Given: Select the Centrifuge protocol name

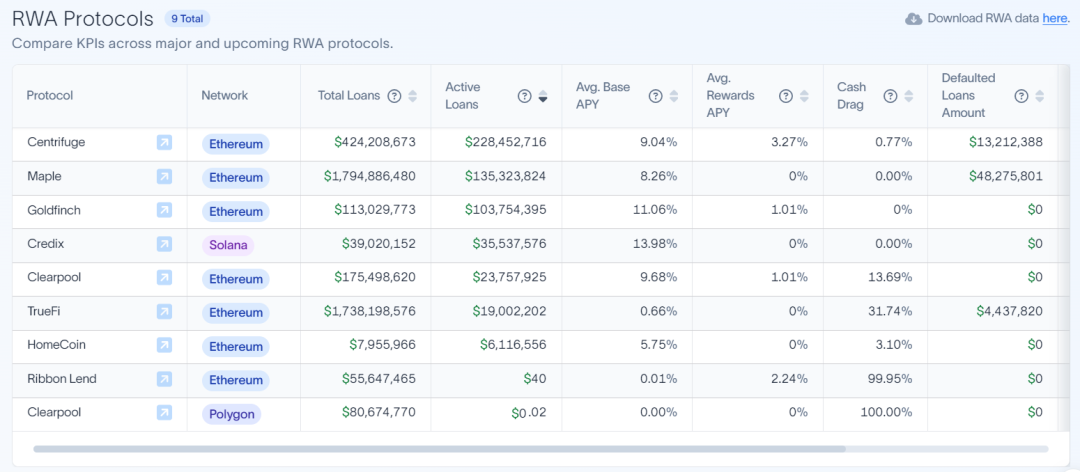Looking at the screenshot, I should click(56, 143).
